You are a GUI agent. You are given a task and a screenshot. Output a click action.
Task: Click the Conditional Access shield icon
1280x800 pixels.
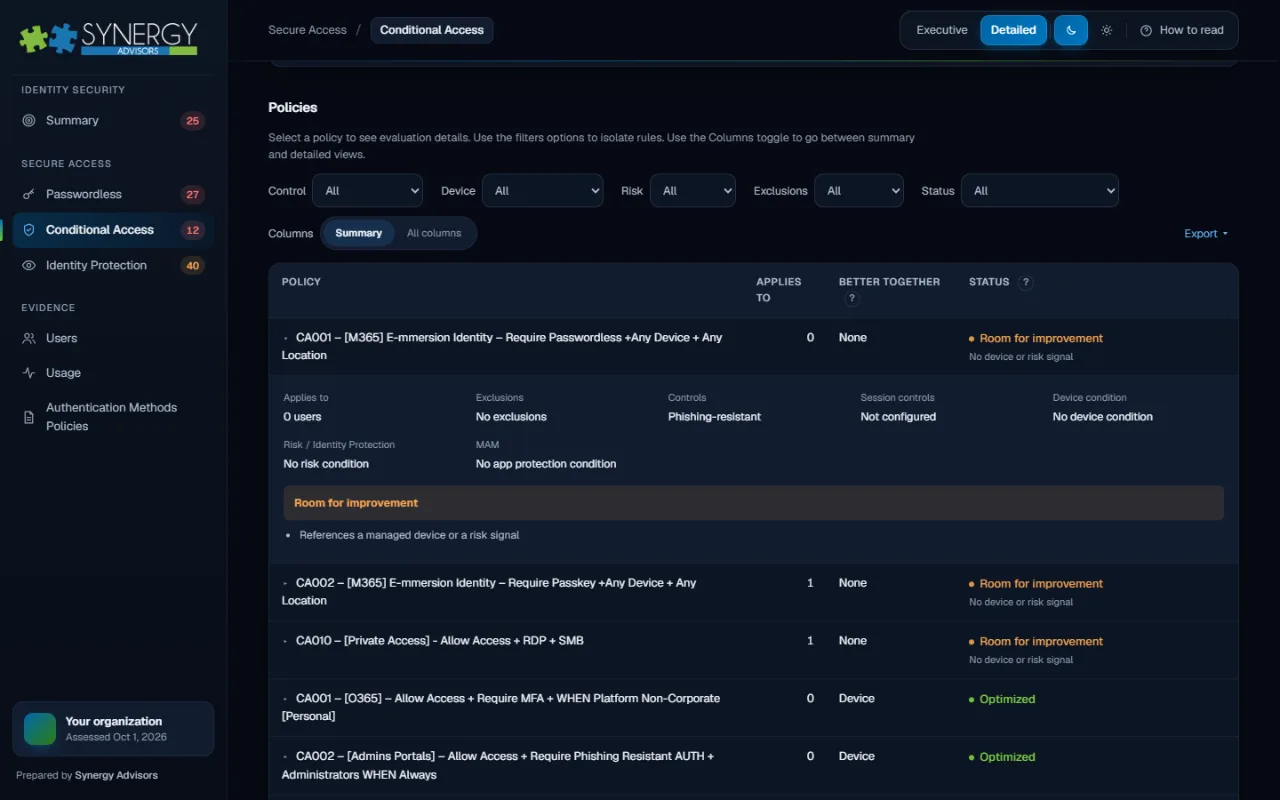pyautogui.click(x=29, y=230)
